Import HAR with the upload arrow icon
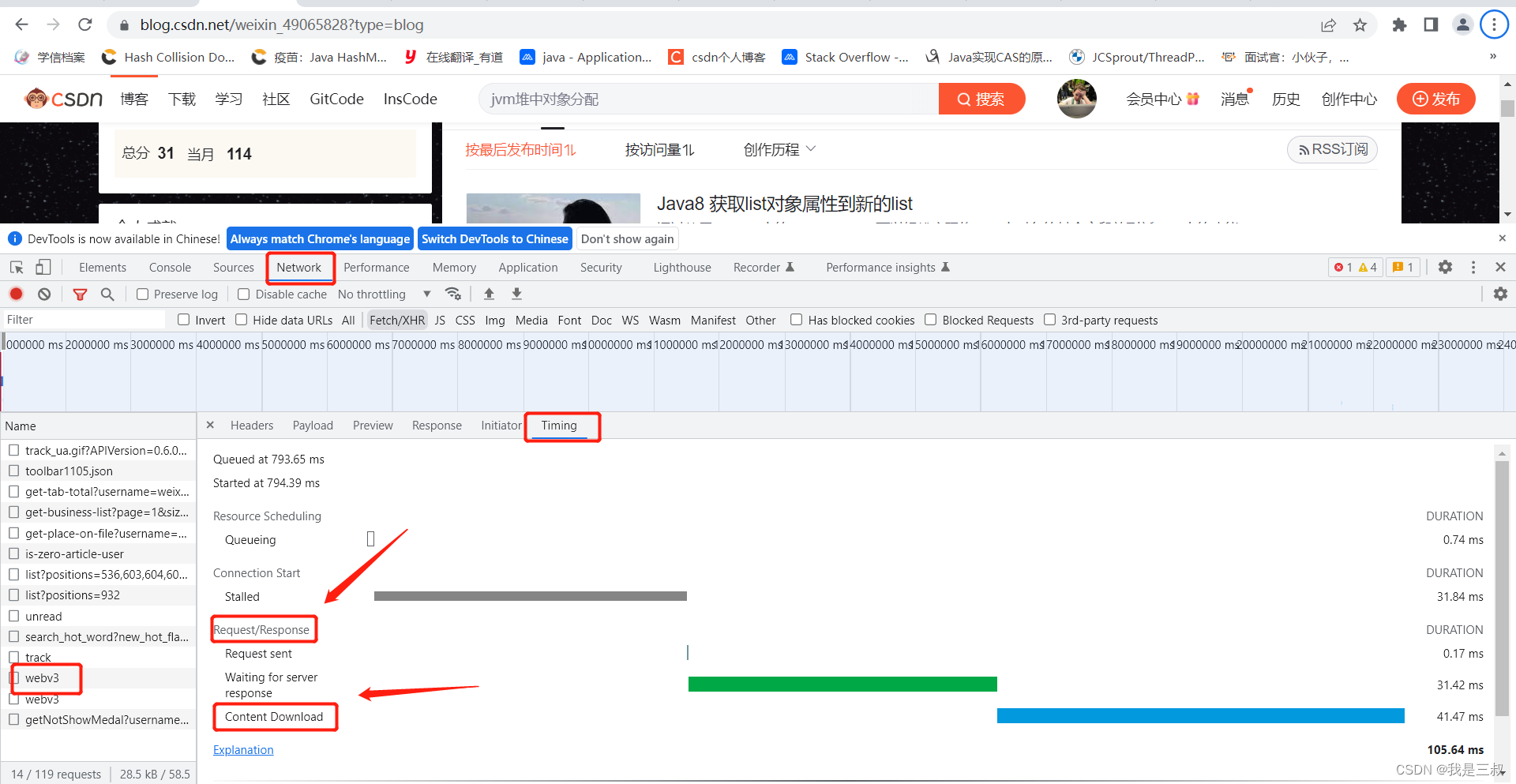The image size is (1516, 784). point(489,294)
